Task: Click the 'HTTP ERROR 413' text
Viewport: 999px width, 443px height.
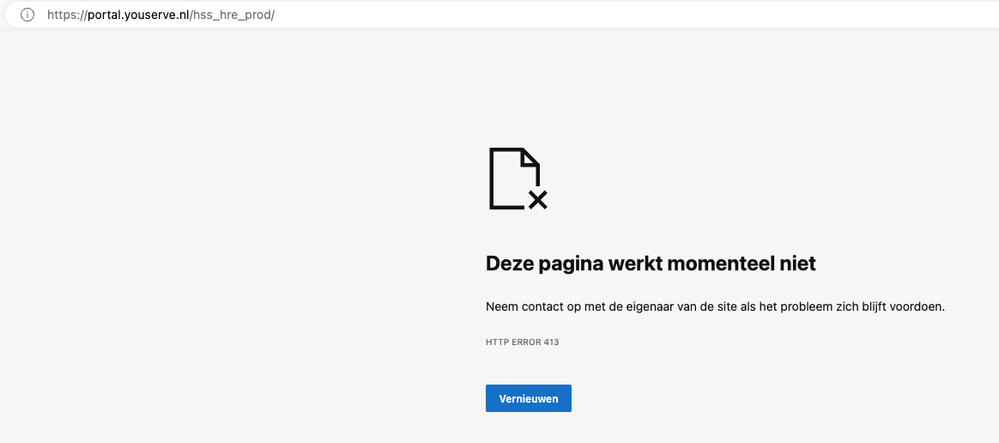Action: [522, 342]
